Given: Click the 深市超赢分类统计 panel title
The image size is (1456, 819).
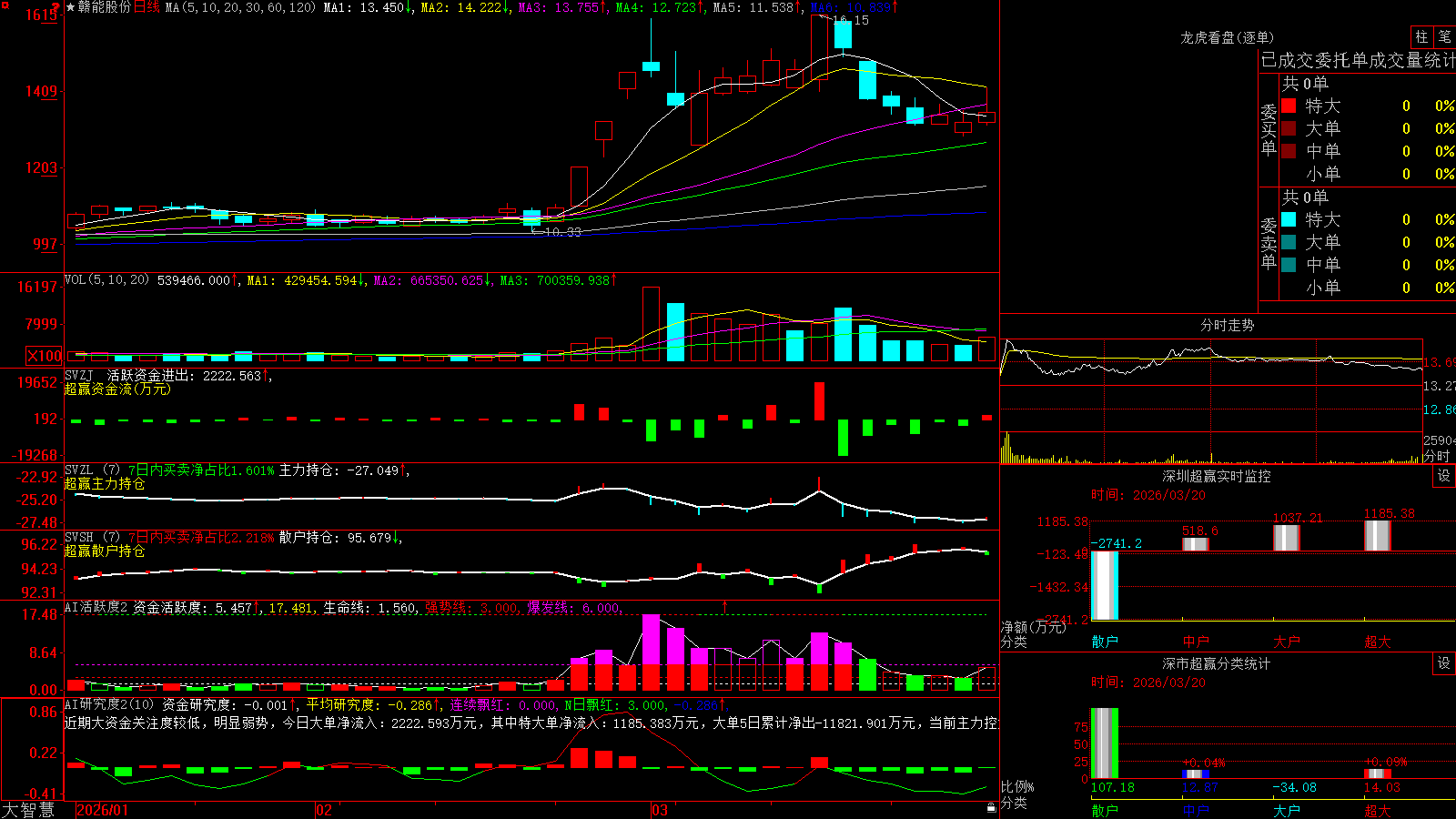Looking at the screenshot, I should coord(1217,663).
